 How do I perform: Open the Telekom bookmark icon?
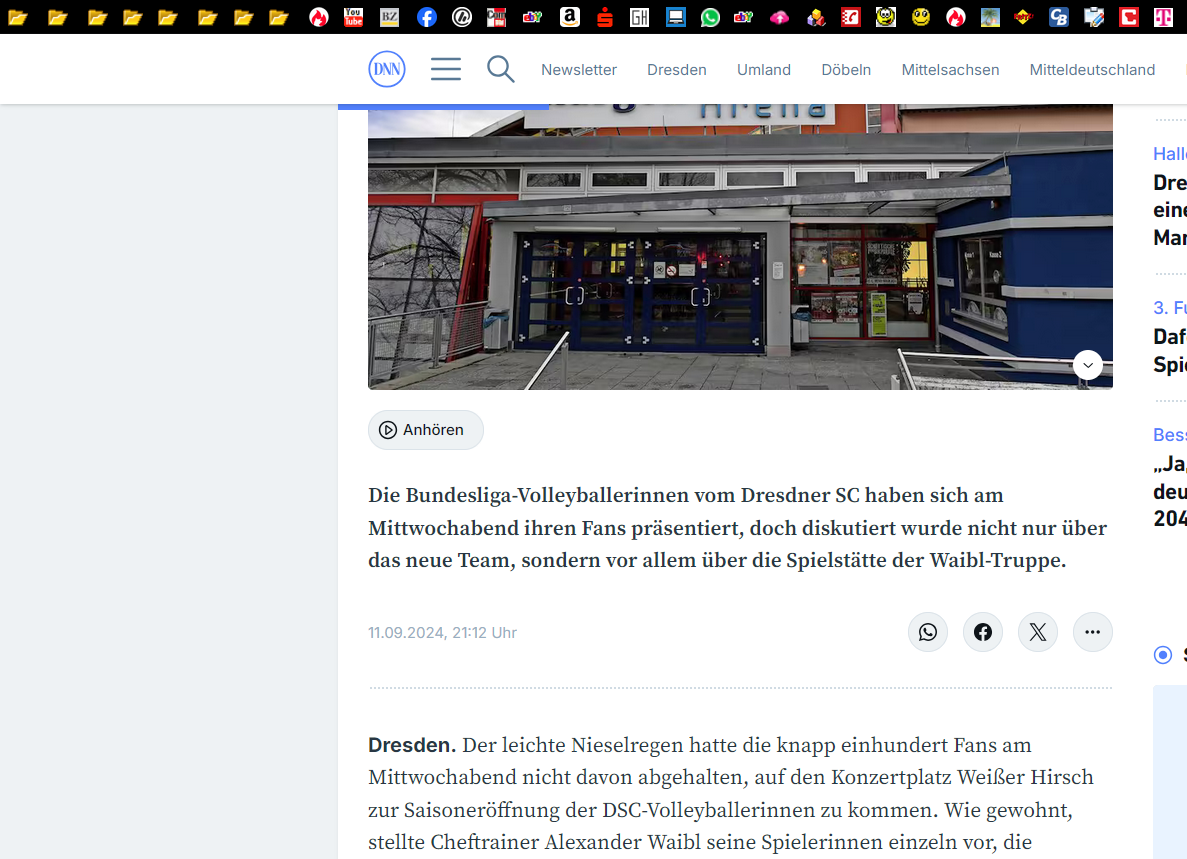[1164, 17]
